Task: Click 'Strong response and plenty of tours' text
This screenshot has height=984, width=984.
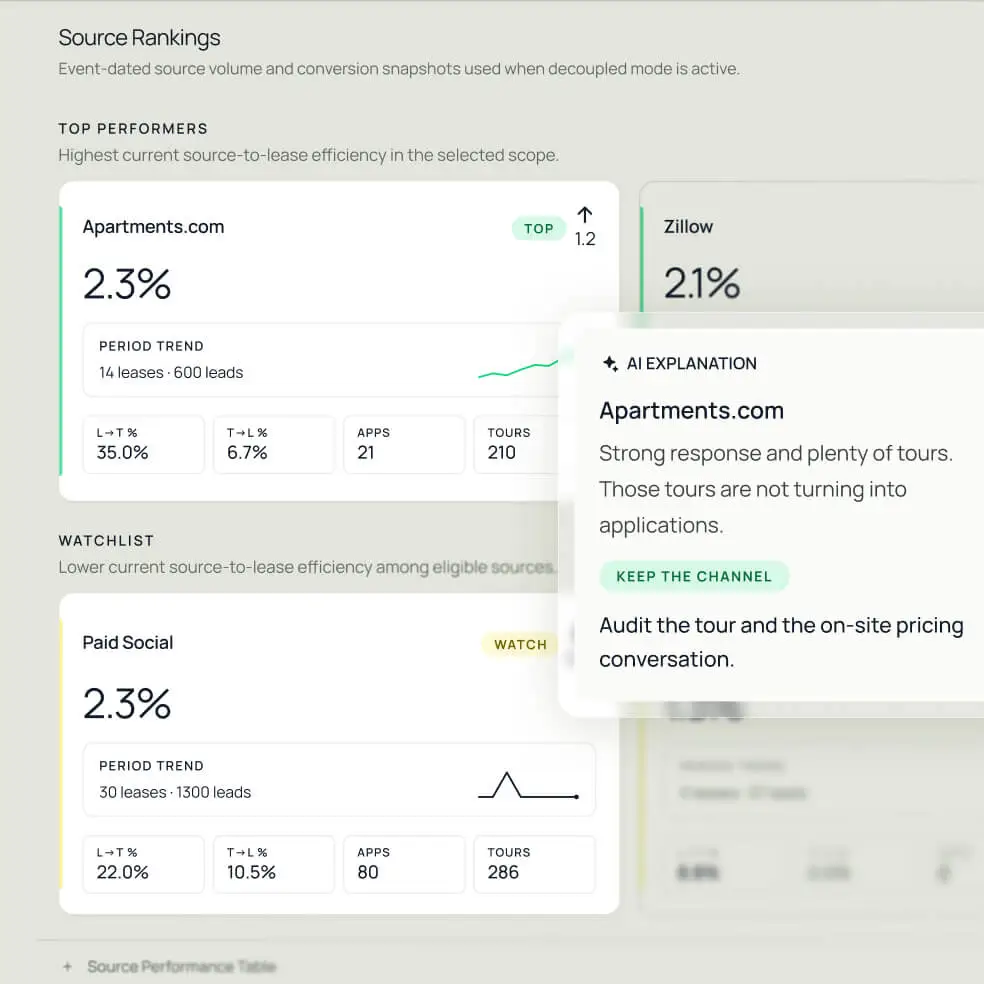Action: point(776,453)
